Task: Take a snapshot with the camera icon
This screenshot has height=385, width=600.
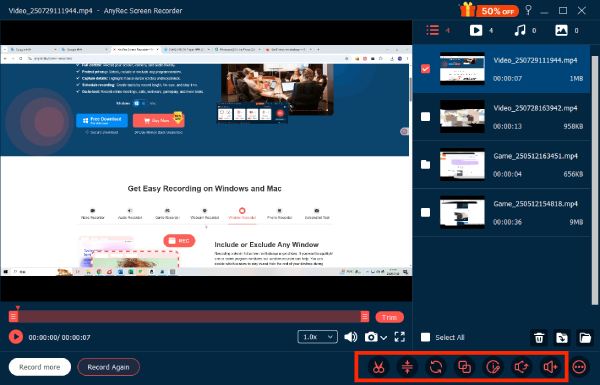Action: (370, 337)
